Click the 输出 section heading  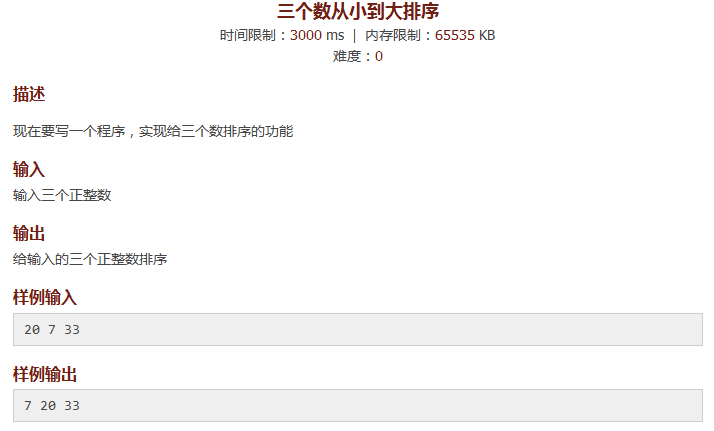pos(29,233)
